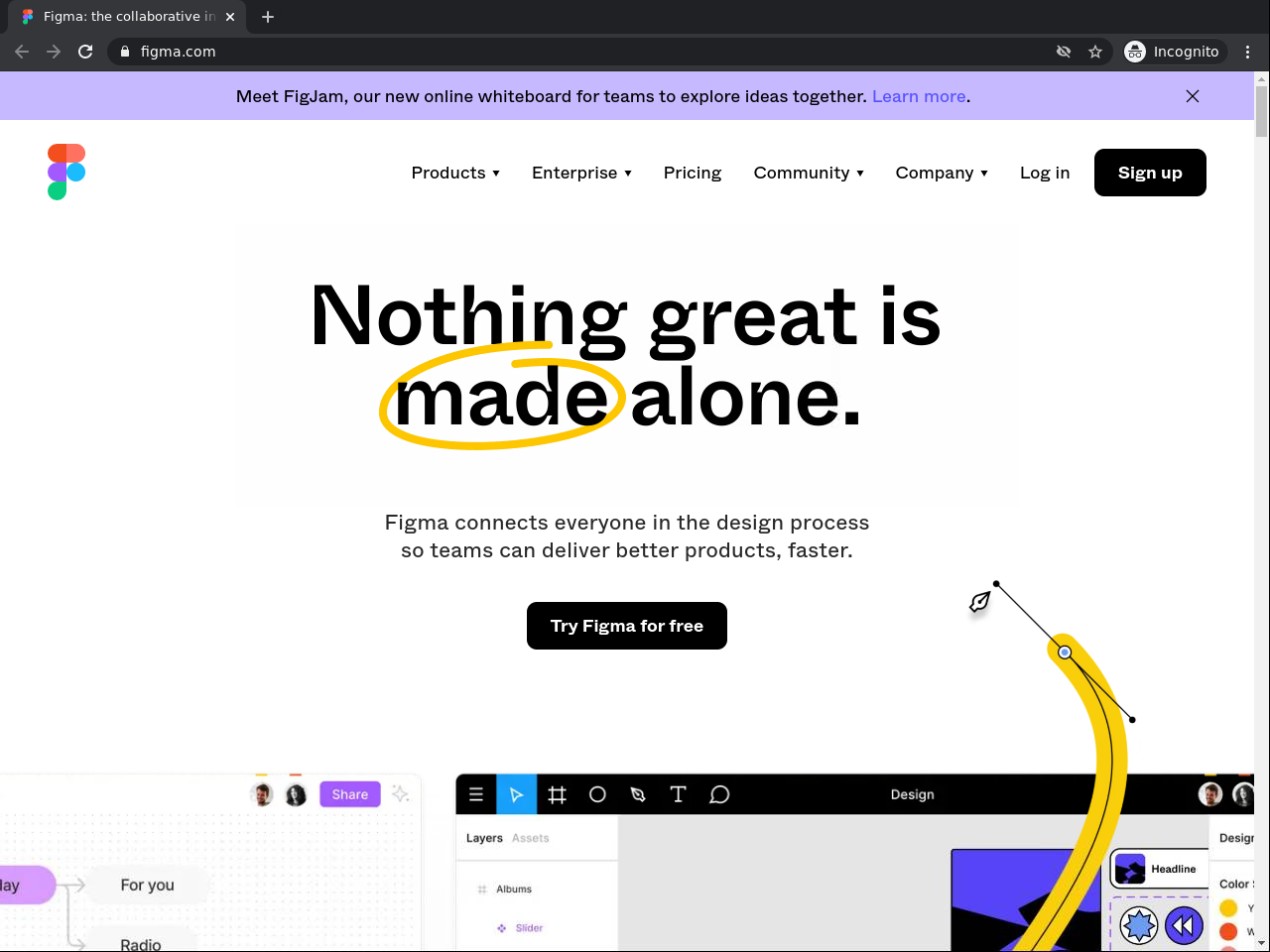Click the Sign up button
Image resolution: width=1270 pixels, height=952 pixels.
pyautogui.click(x=1150, y=173)
